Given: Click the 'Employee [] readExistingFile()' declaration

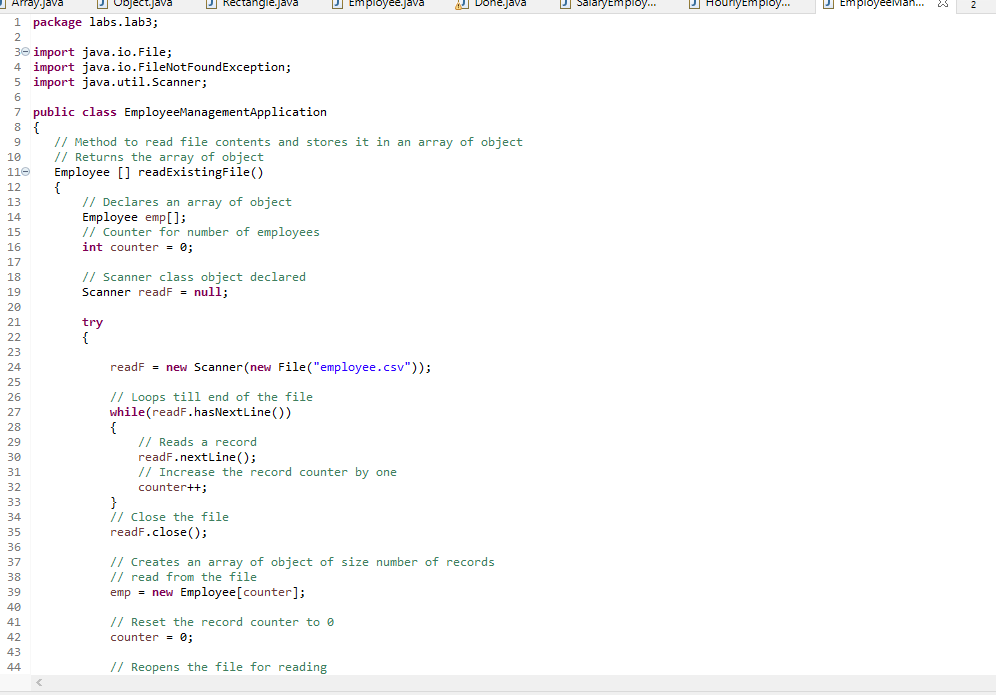Looking at the screenshot, I should point(159,172).
